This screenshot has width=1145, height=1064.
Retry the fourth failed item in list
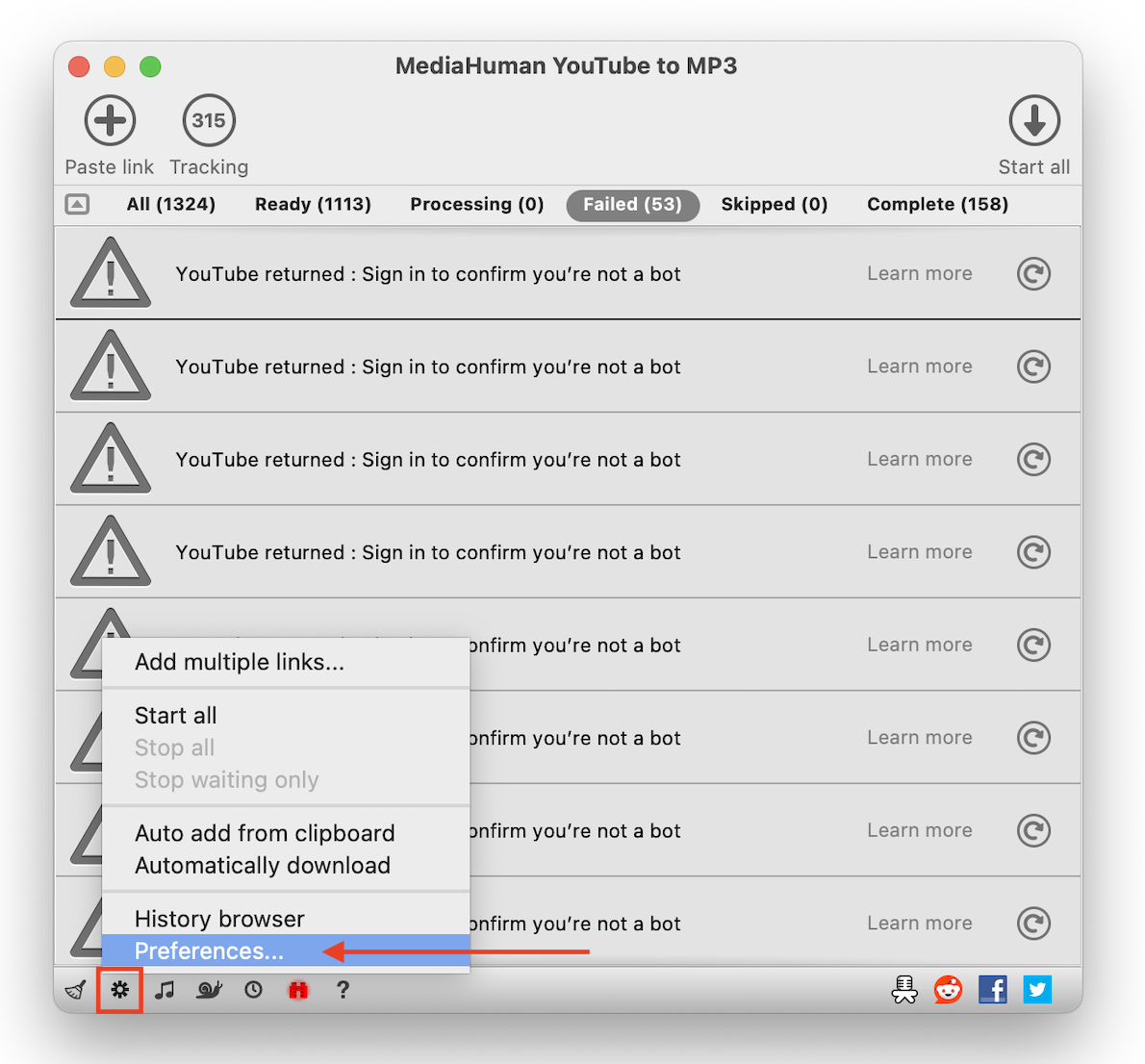(1034, 552)
